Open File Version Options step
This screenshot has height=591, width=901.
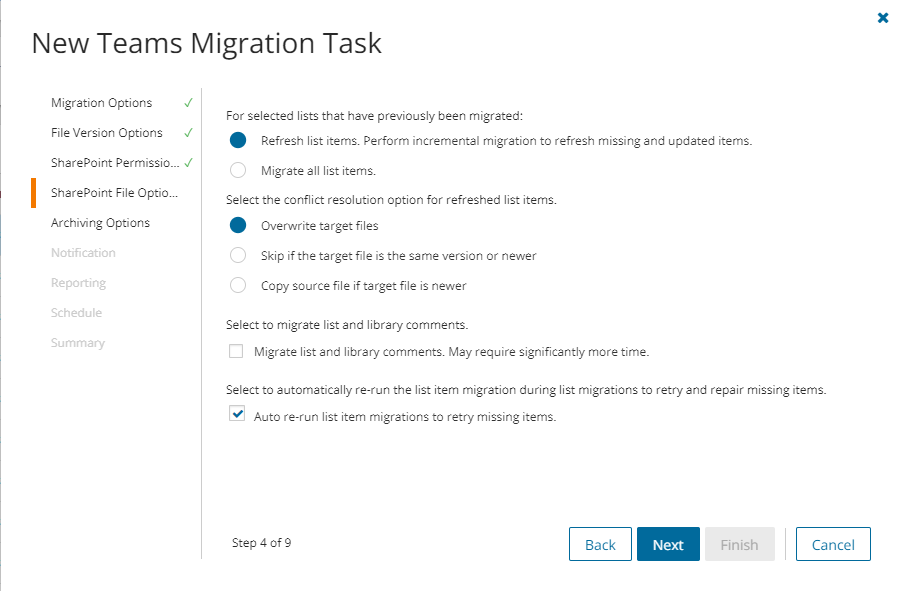click(106, 133)
